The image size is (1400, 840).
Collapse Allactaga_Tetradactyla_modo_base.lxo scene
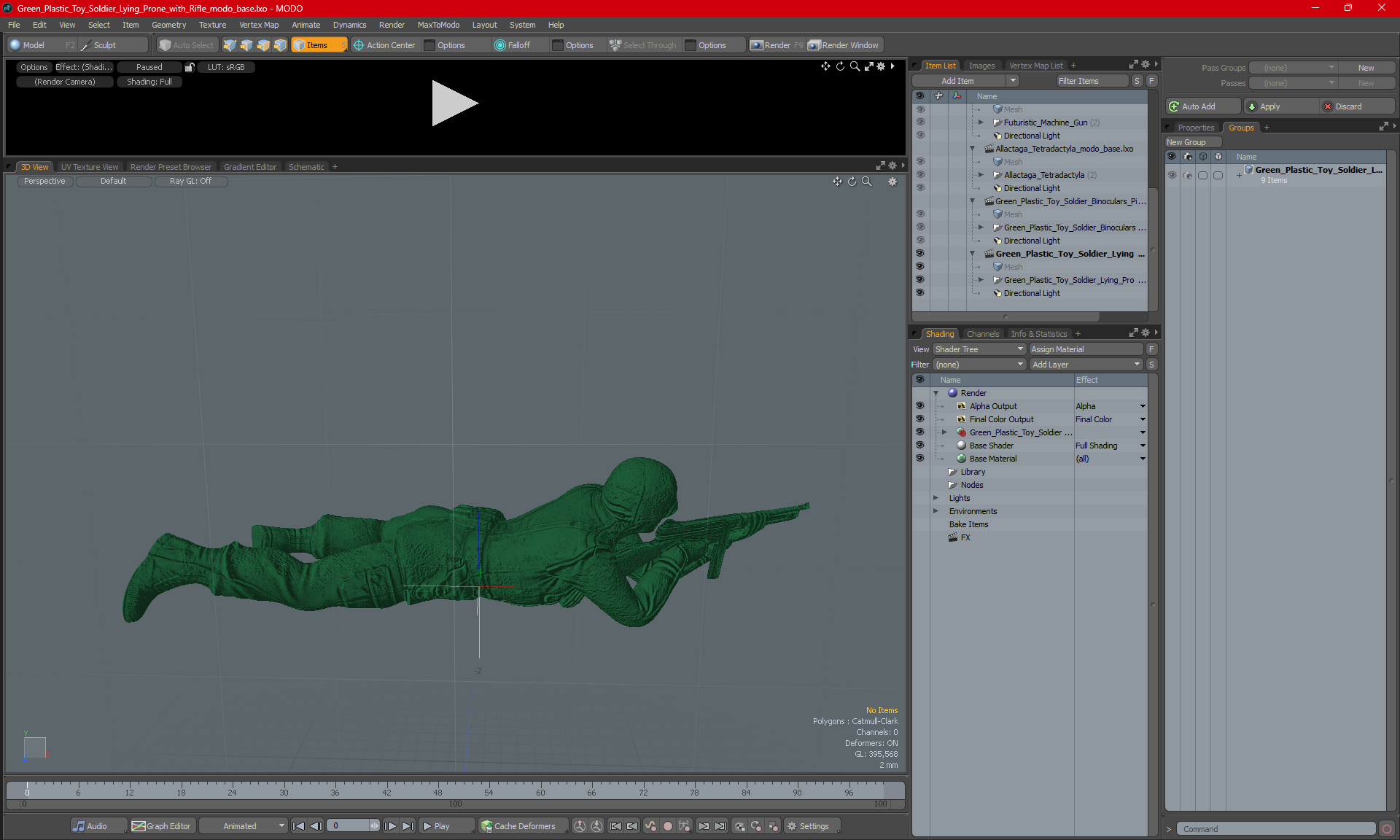point(972,149)
